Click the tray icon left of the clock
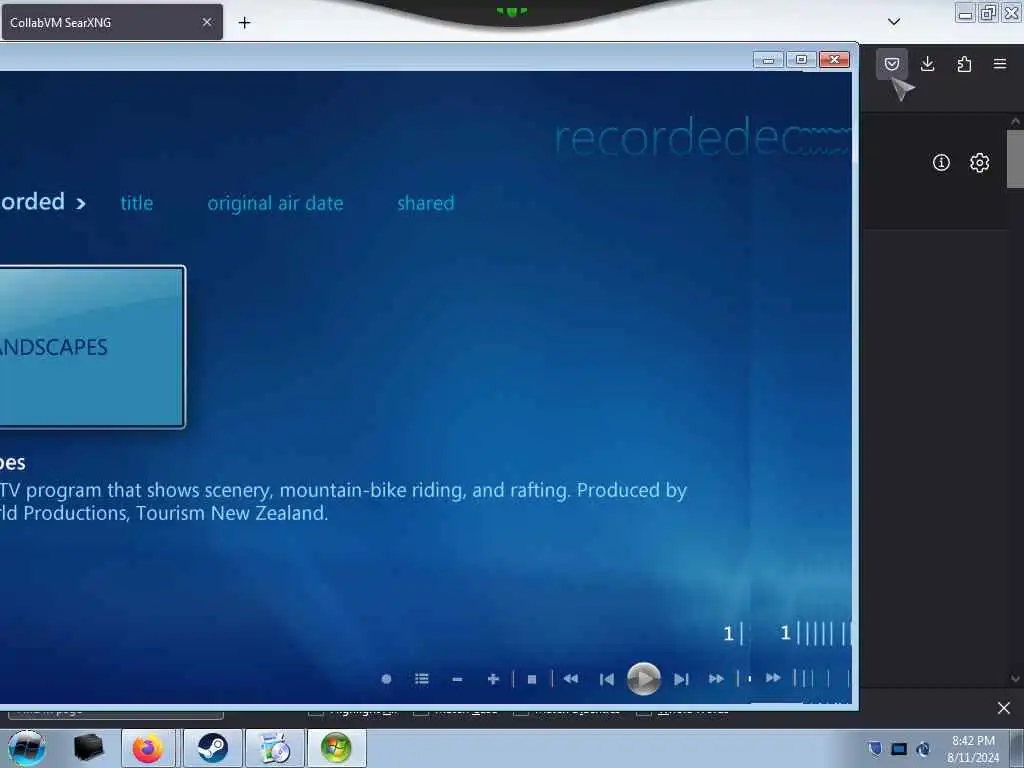The width and height of the screenshot is (1024, 768). tap(923, 749)
